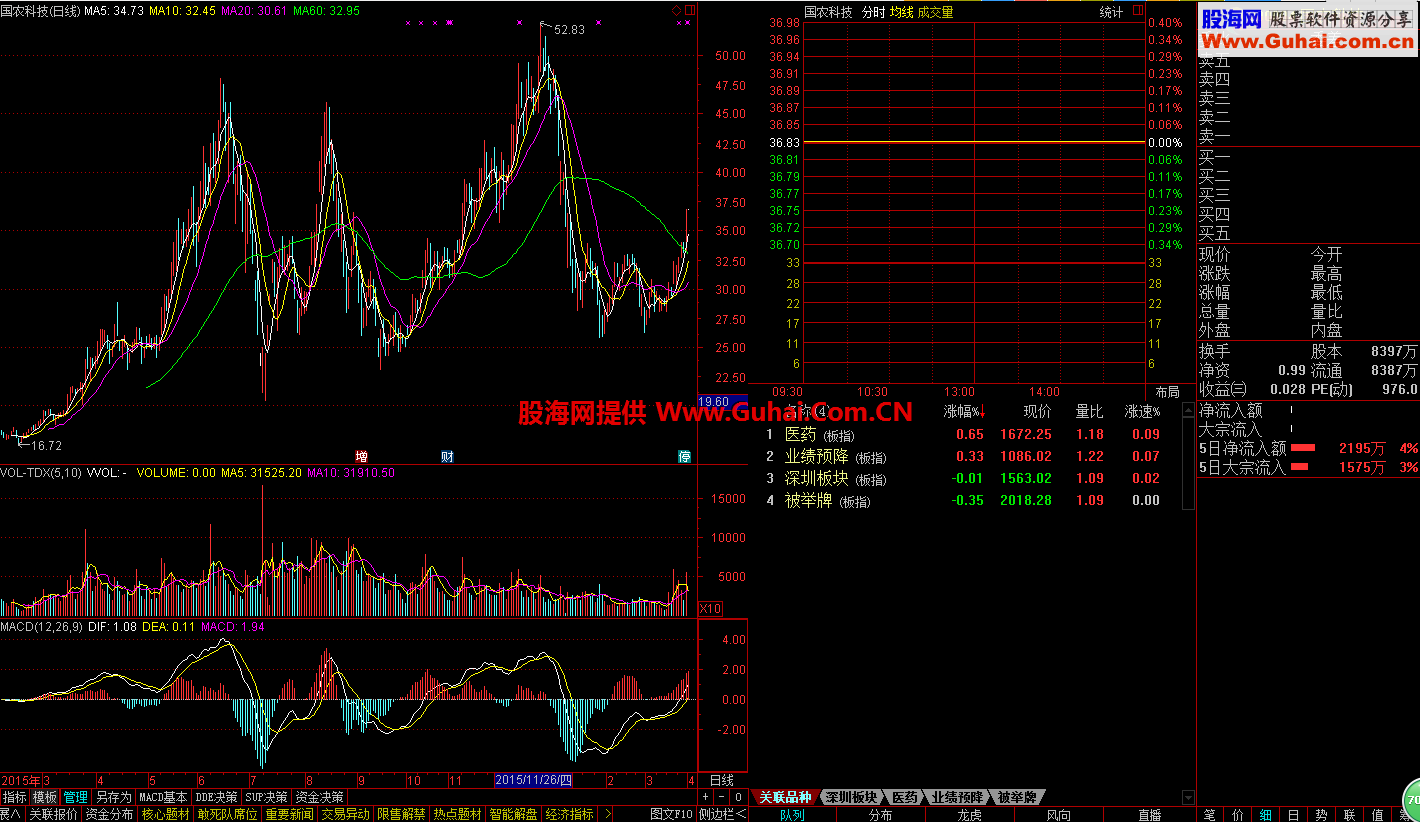Image resolution: width=1420 pixels, height=822 pixels.
Task: Apply the 资金决策 template
Action: click(x=320, y=797)
